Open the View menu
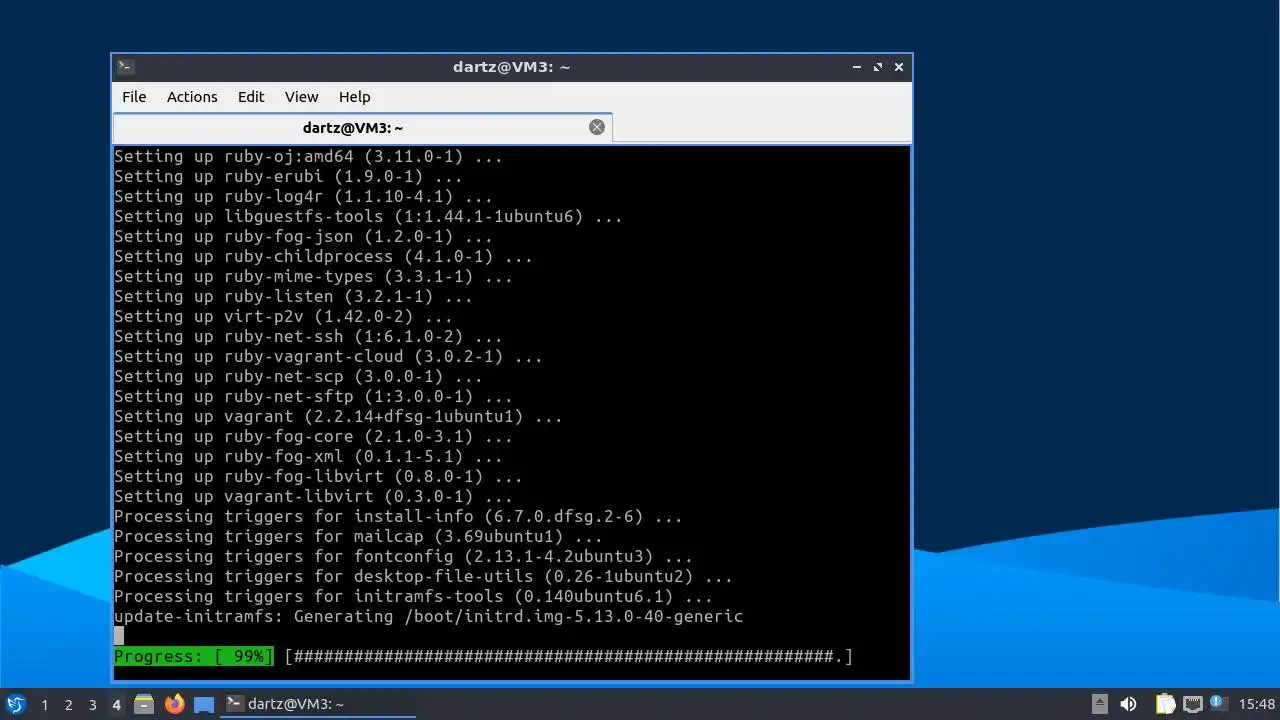 click(301, 97)
